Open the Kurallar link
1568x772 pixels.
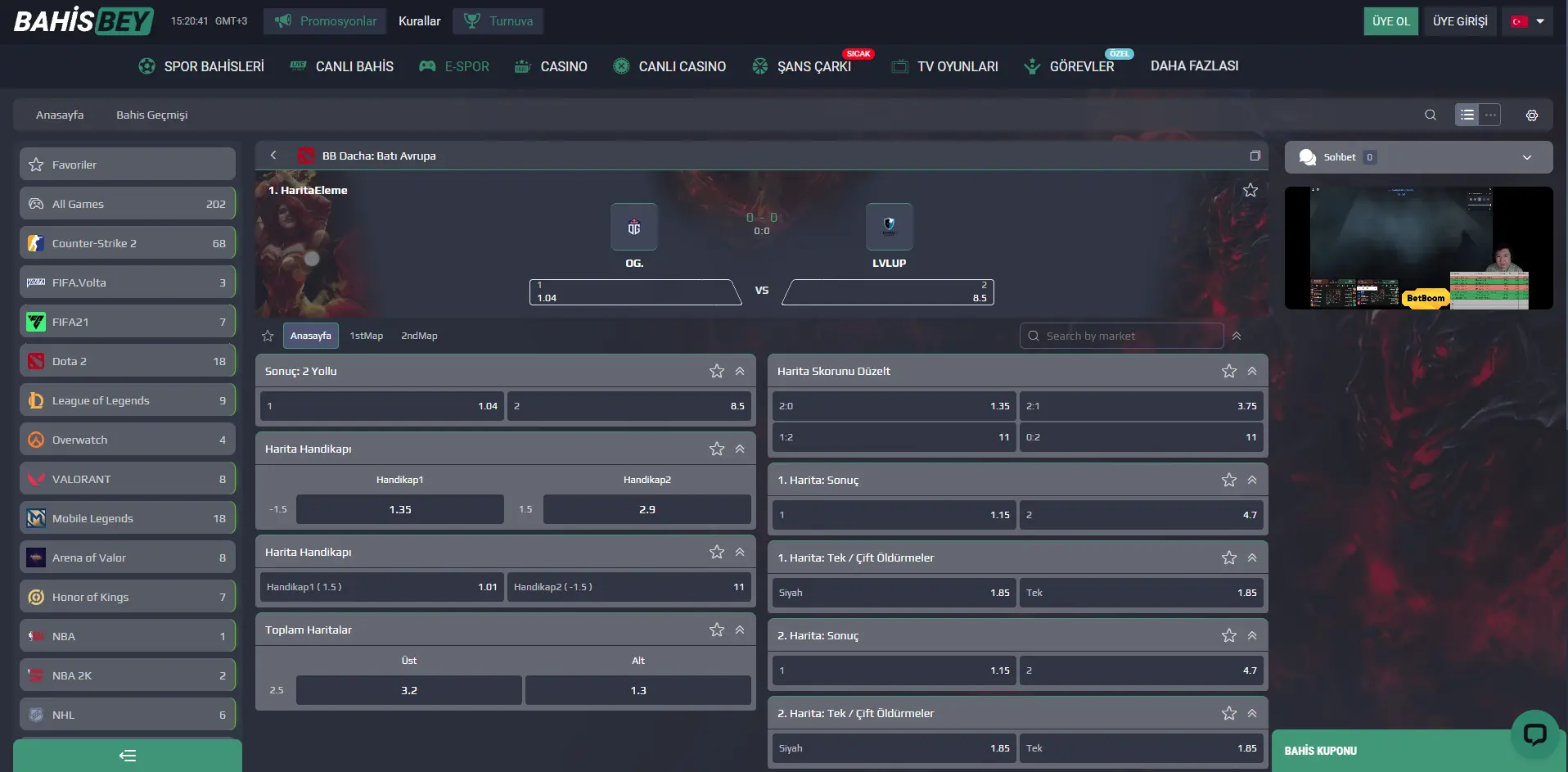[x=419, y=21]
